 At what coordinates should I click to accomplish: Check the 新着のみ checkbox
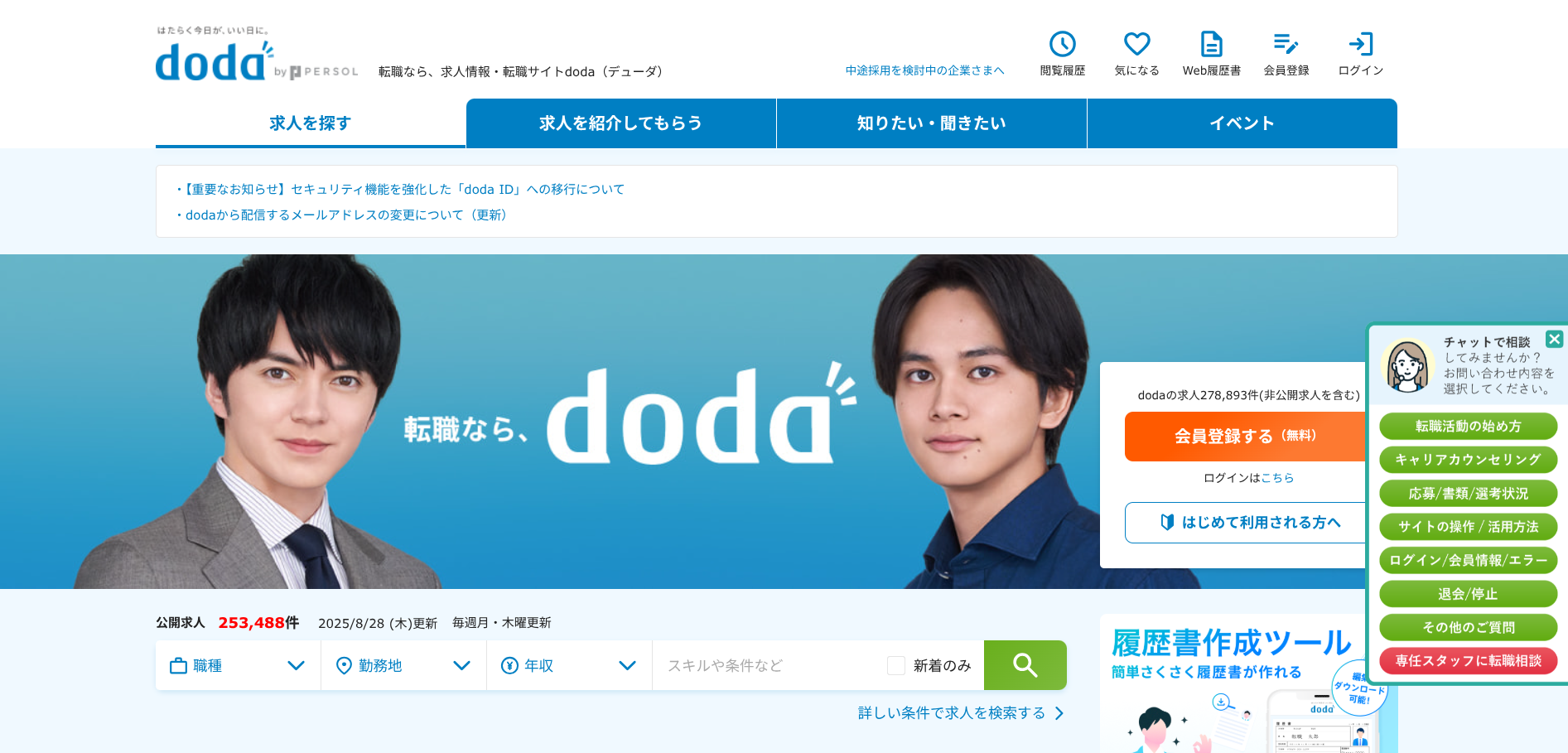(895, 665)
